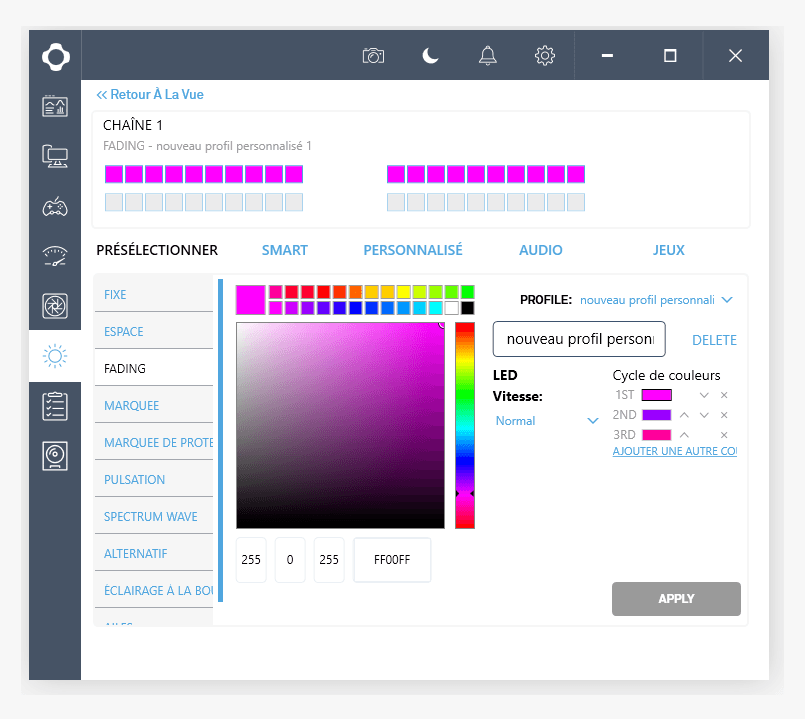Take a screenshot with the camera icon
The height and width of the screenshot is (719, 805).
click(373, 56)
